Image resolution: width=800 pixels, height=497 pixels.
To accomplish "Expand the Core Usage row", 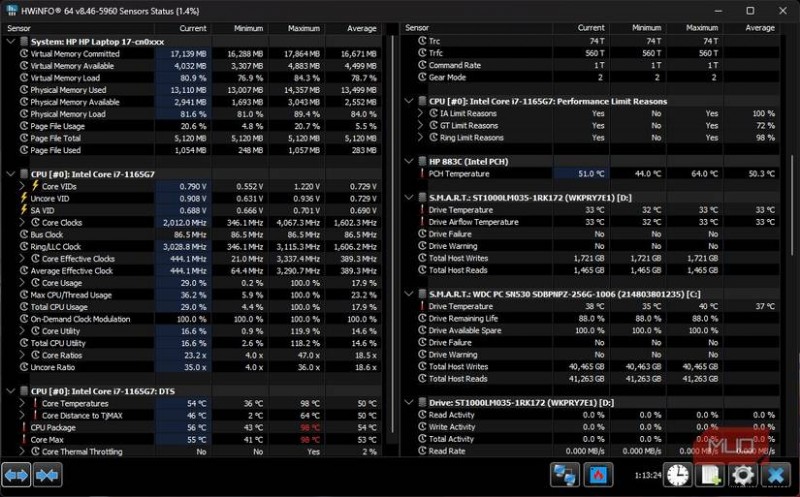I will [x=22, y=283].
